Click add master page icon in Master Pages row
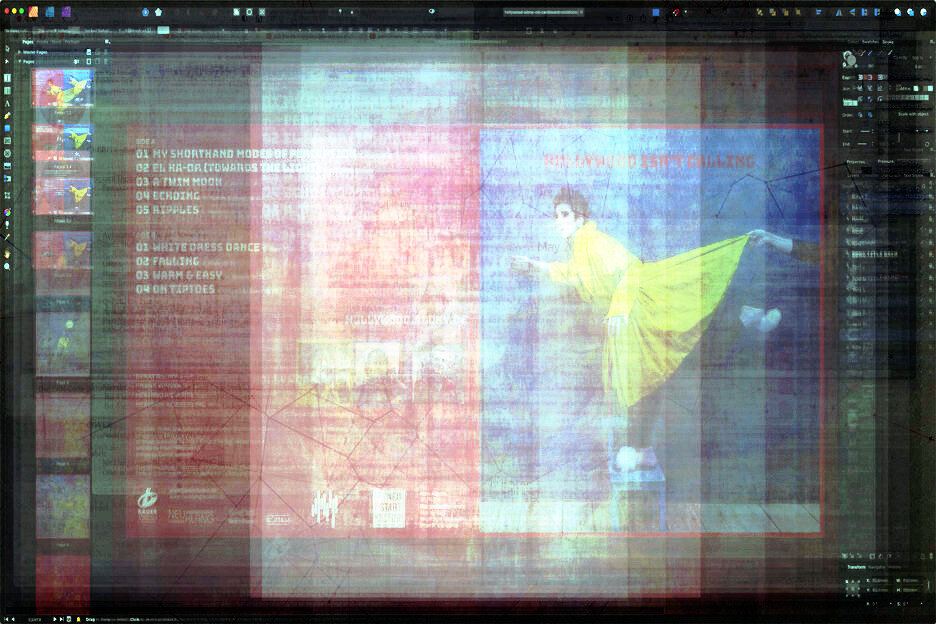 [88, 53]
